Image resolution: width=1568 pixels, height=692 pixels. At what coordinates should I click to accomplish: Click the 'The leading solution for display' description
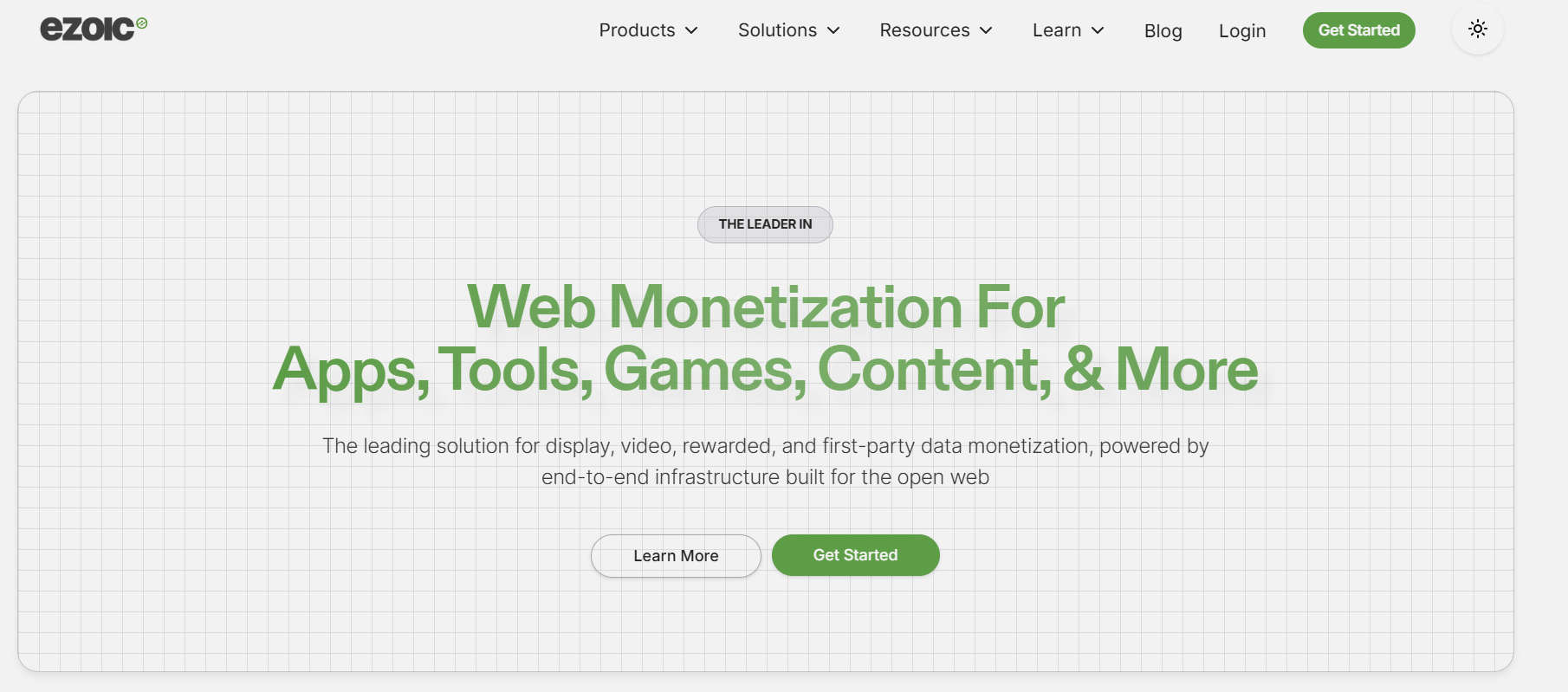pos(766,446)
